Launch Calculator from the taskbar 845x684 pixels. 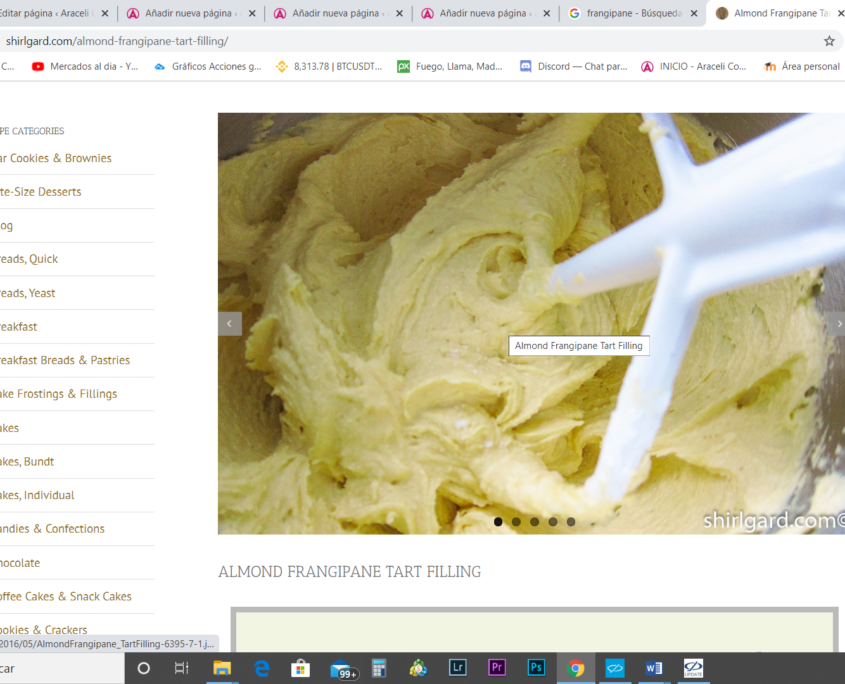379,668
